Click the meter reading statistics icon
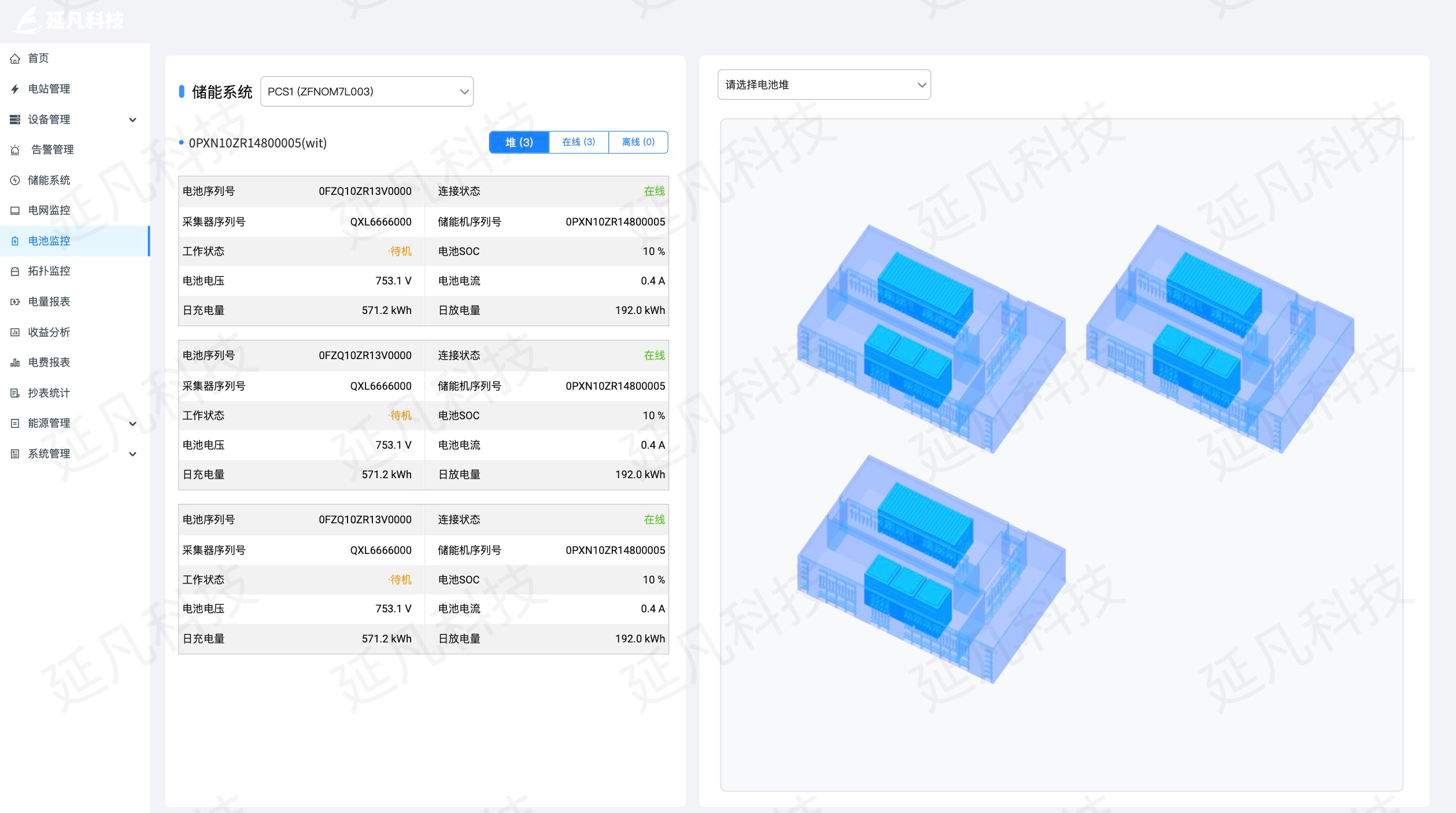1456x813 pixels. pyautogui.click(x=15, y=393)
